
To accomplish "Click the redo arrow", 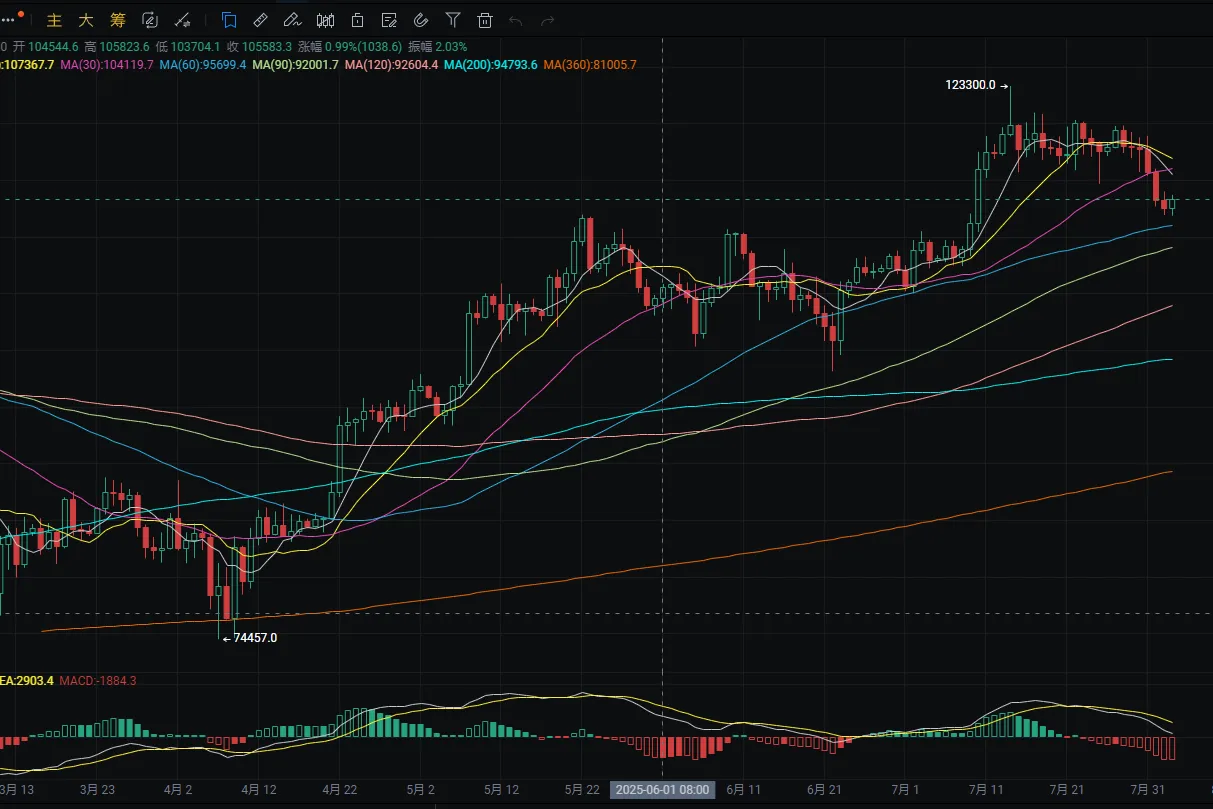I will click(547, 20).
